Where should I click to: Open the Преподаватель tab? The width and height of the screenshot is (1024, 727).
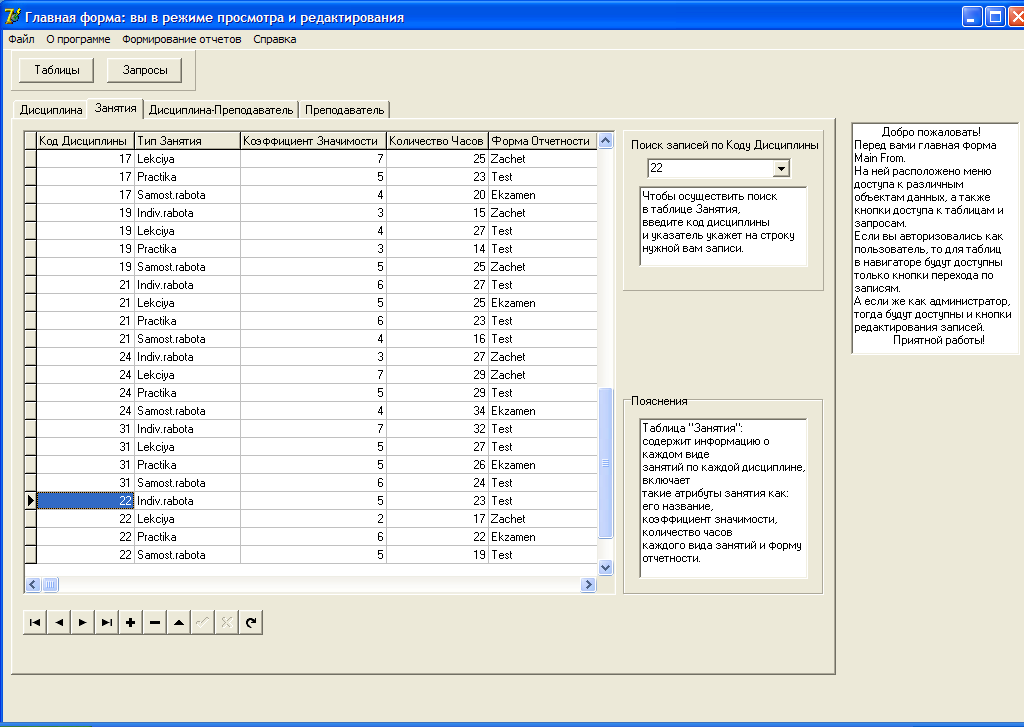tap(344, 110)
